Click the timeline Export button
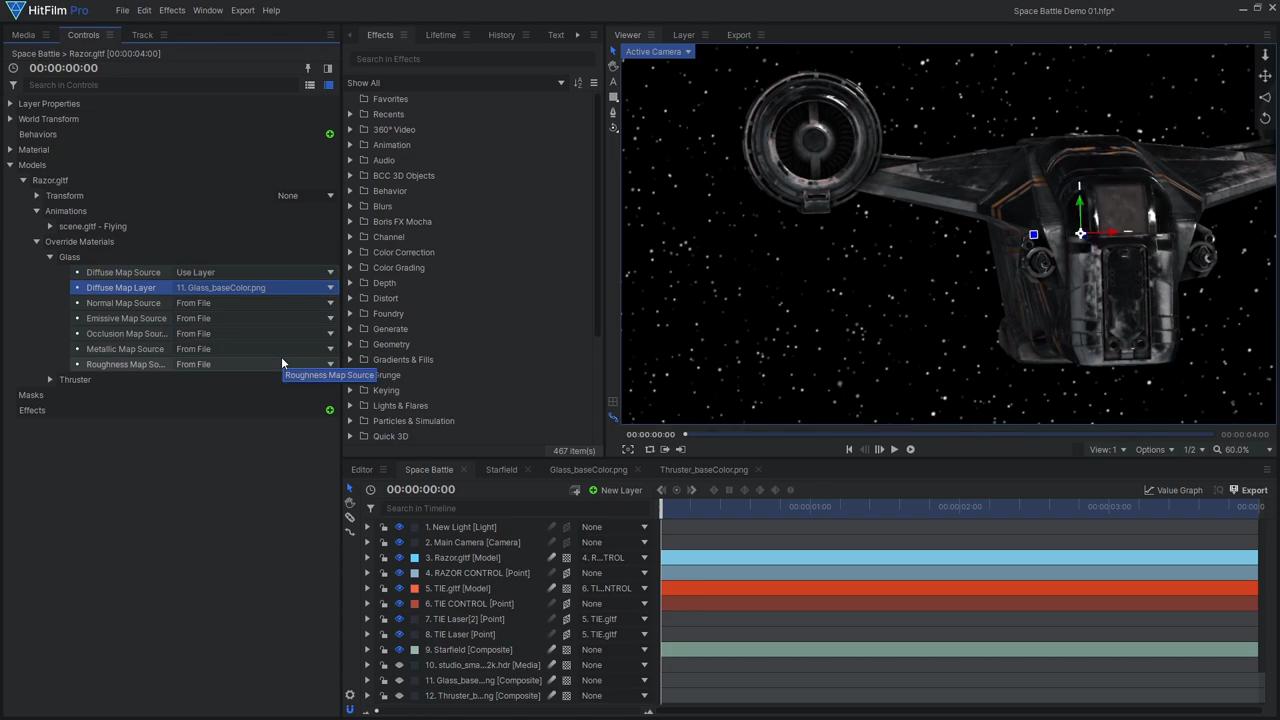Viewport: 1280px width, 720px height. pos(1248,490)
